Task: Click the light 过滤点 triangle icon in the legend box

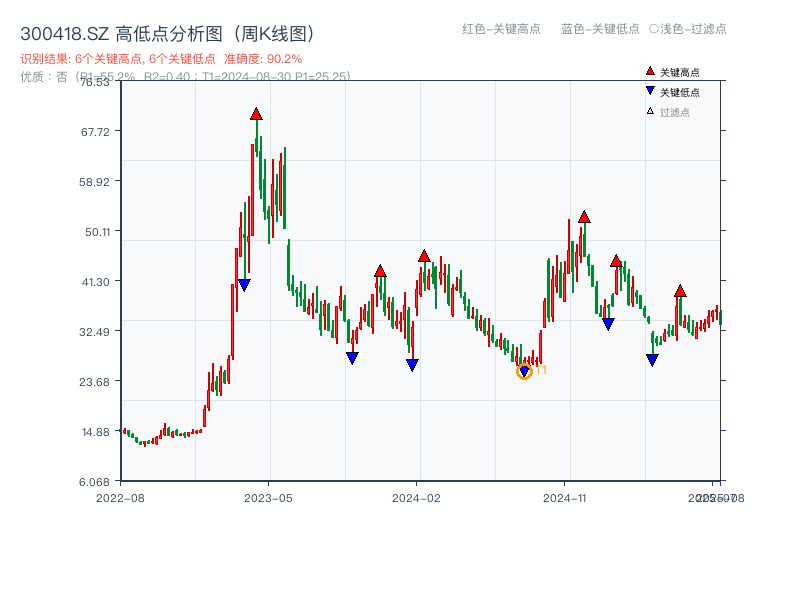Action: 650,111
